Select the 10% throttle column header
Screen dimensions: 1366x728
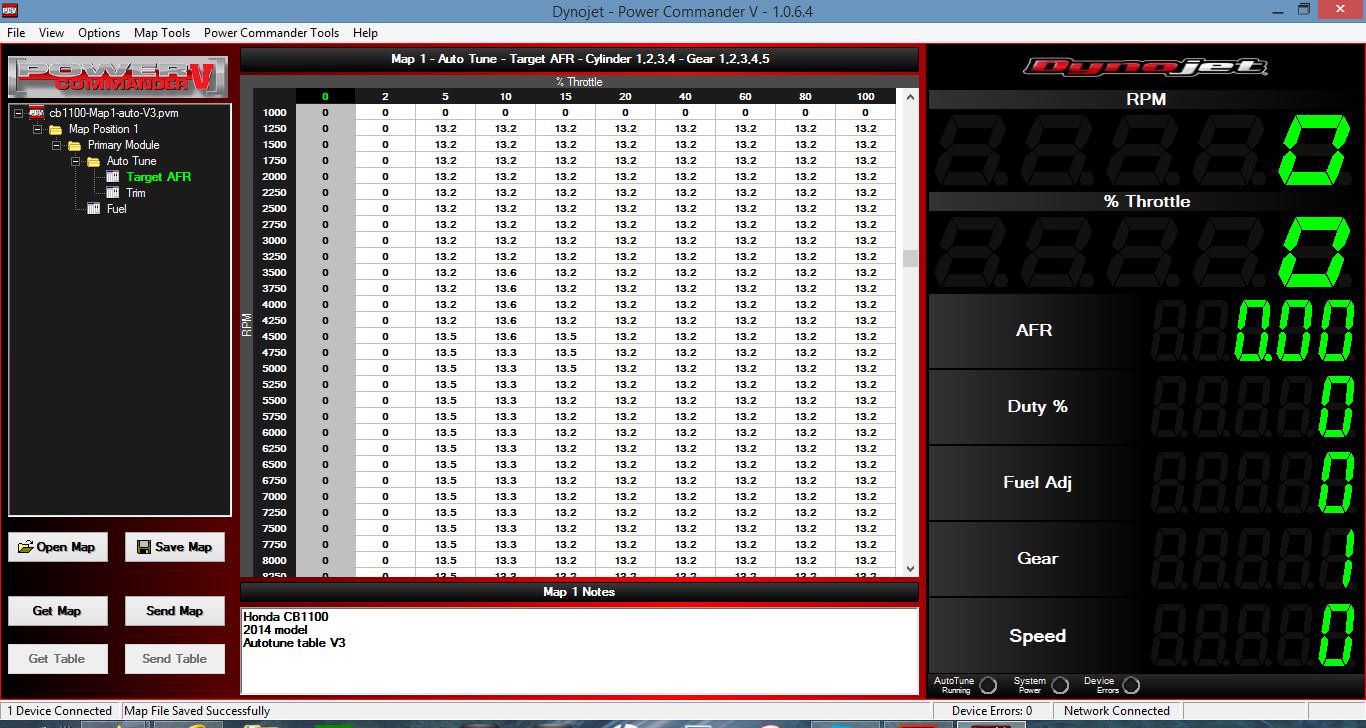pyautogui.click(x=505, y=97)
